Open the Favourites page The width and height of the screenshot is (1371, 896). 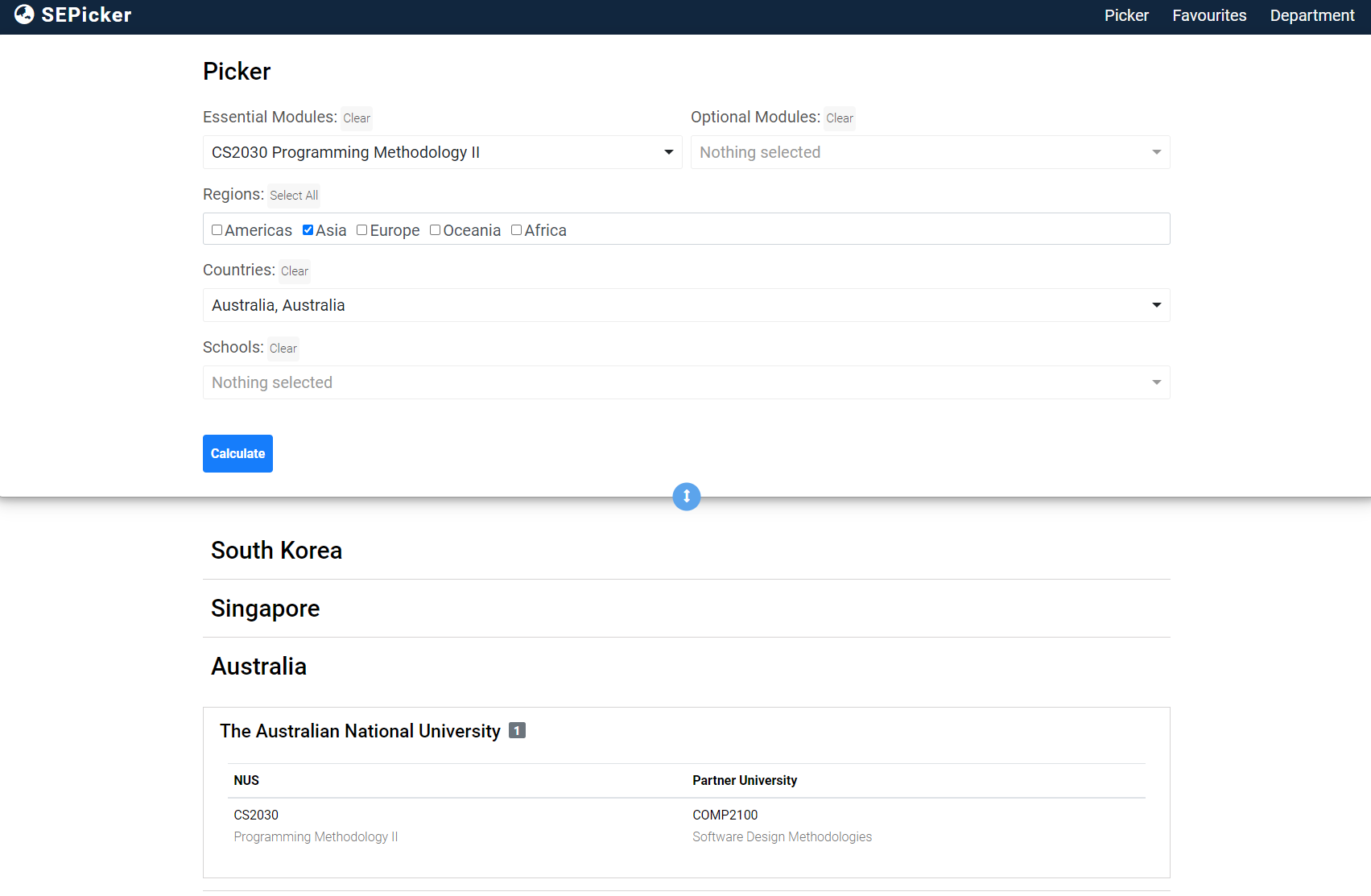[1209, 15]
